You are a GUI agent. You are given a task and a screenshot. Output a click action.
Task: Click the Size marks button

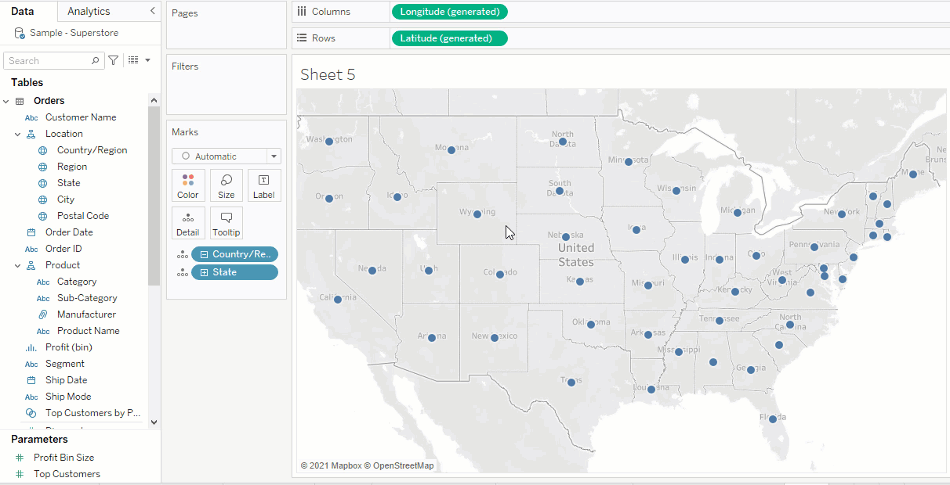tap(226, 185)
